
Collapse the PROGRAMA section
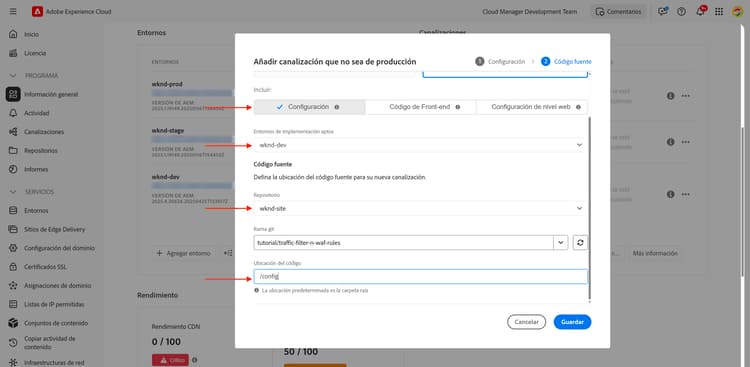pyautogui.click(x=13, y=76)
